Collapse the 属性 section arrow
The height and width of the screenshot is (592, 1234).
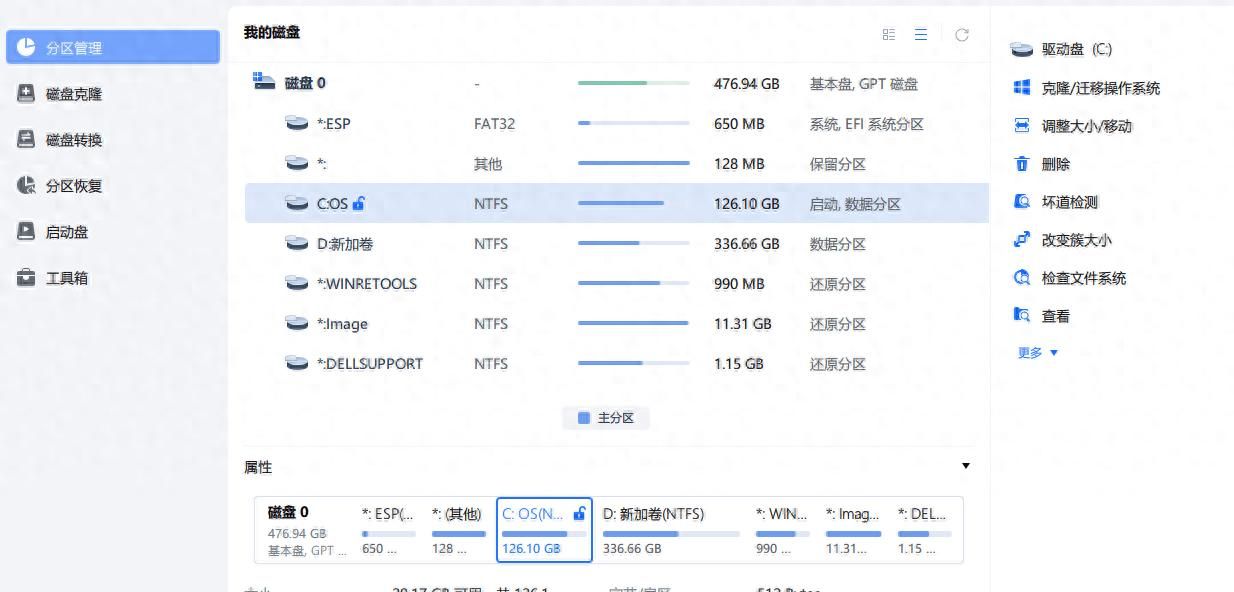point(965,466)
